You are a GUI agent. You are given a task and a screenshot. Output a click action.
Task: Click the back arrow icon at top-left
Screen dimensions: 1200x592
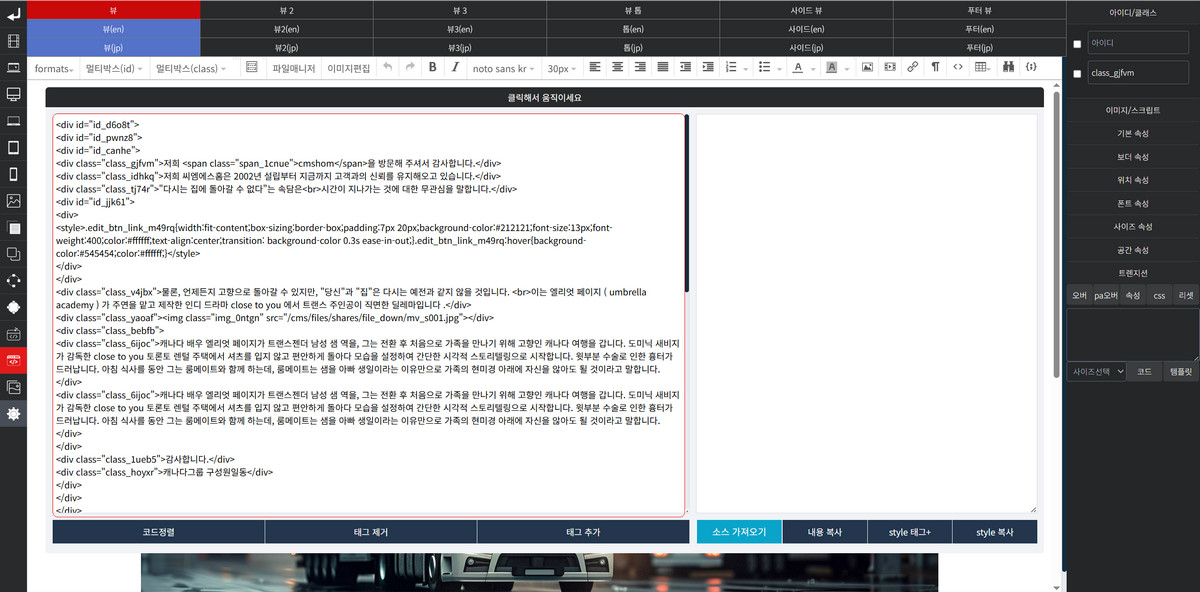pos(13,15)
